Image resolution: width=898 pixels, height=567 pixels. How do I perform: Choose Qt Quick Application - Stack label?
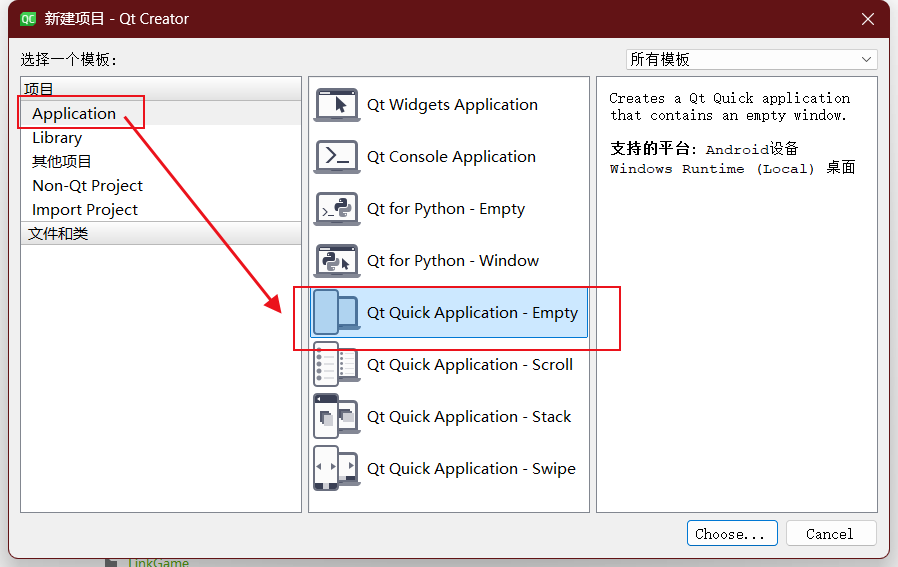point(468,417)
